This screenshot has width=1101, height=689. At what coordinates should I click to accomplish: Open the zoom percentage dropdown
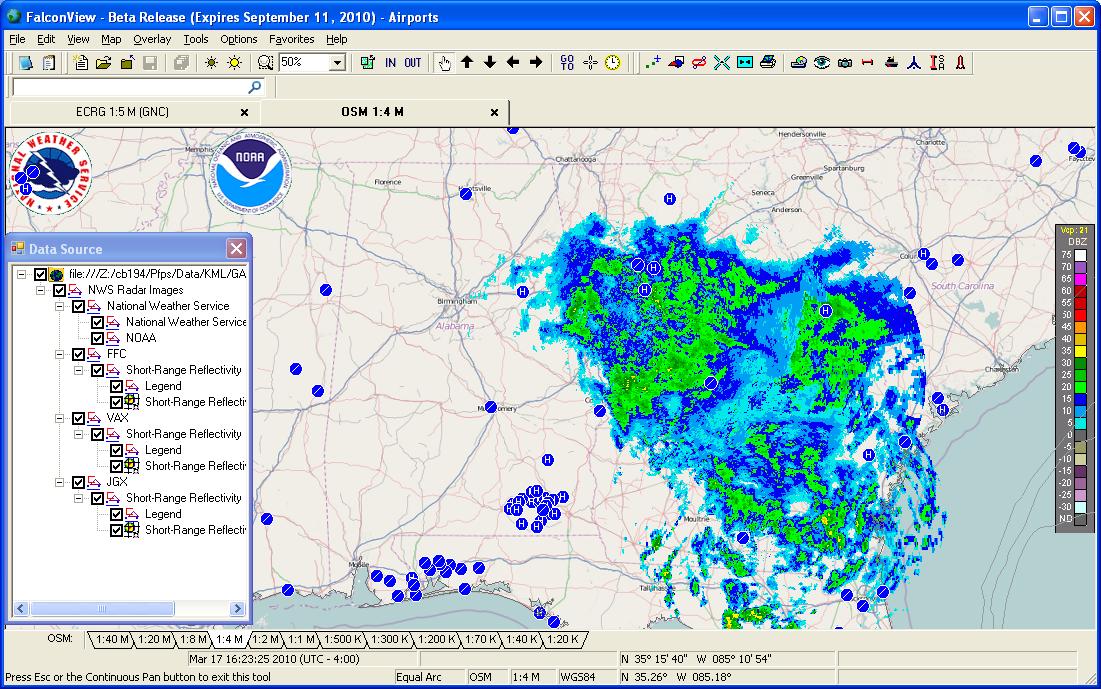[336, 62]
